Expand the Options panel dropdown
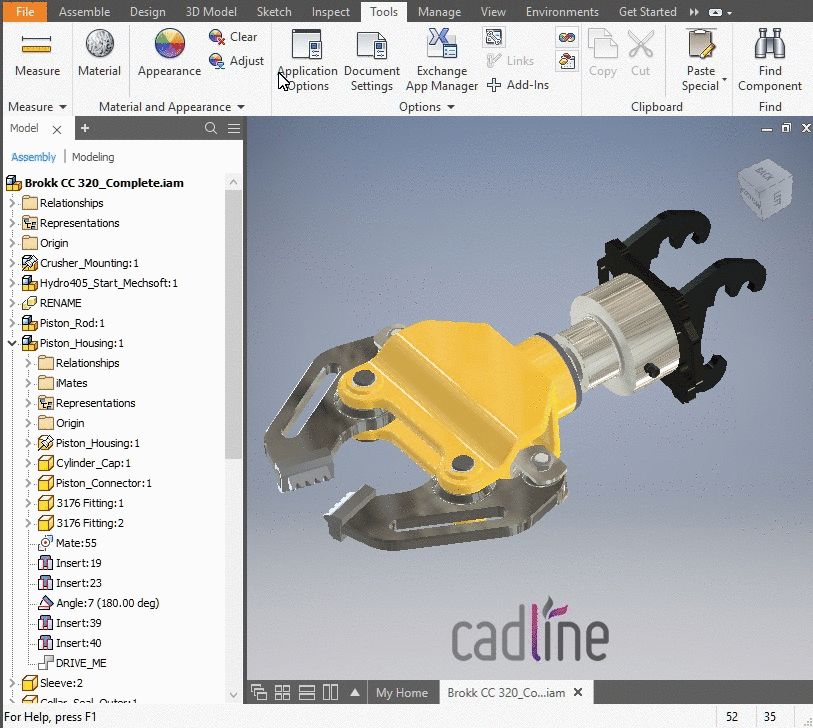Screen dimensions: 813x728 coord(451,107)
